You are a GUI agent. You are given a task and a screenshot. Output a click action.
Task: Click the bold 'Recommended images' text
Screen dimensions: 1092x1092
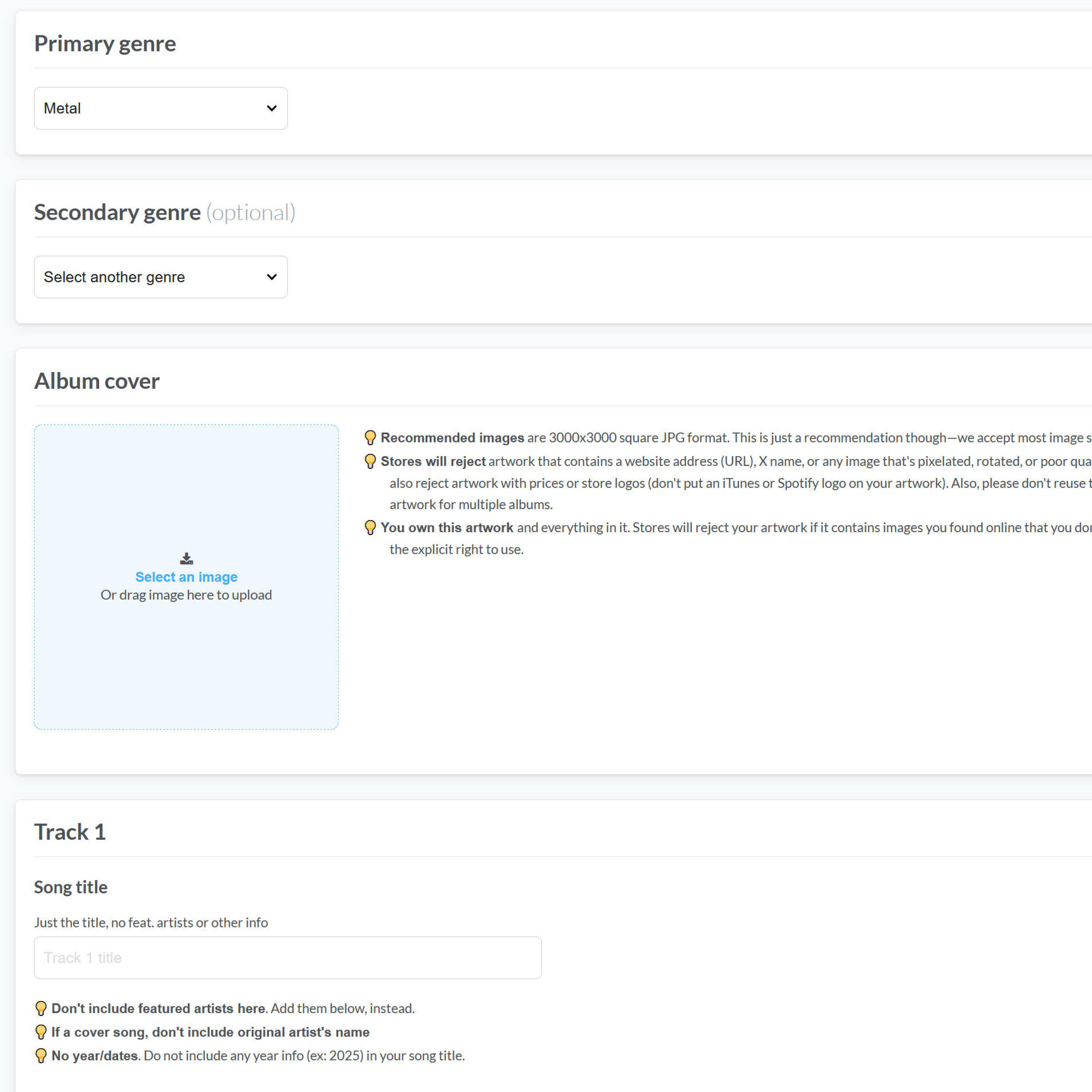tap(452, 438)
